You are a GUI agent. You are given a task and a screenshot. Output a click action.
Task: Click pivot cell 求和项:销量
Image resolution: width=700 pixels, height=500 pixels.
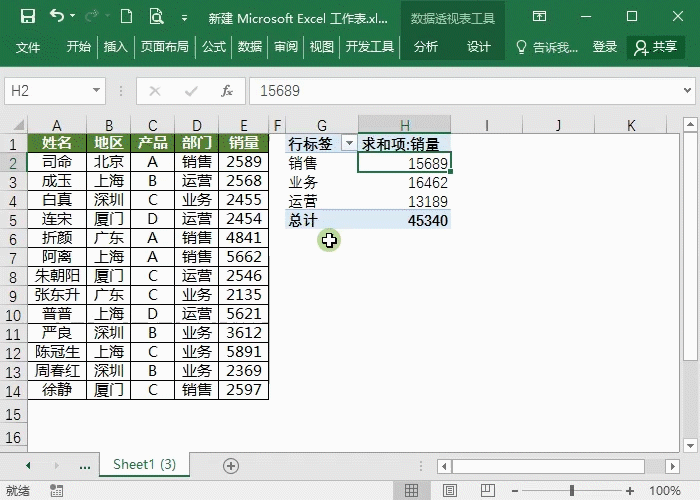click(x=404, y=144)
